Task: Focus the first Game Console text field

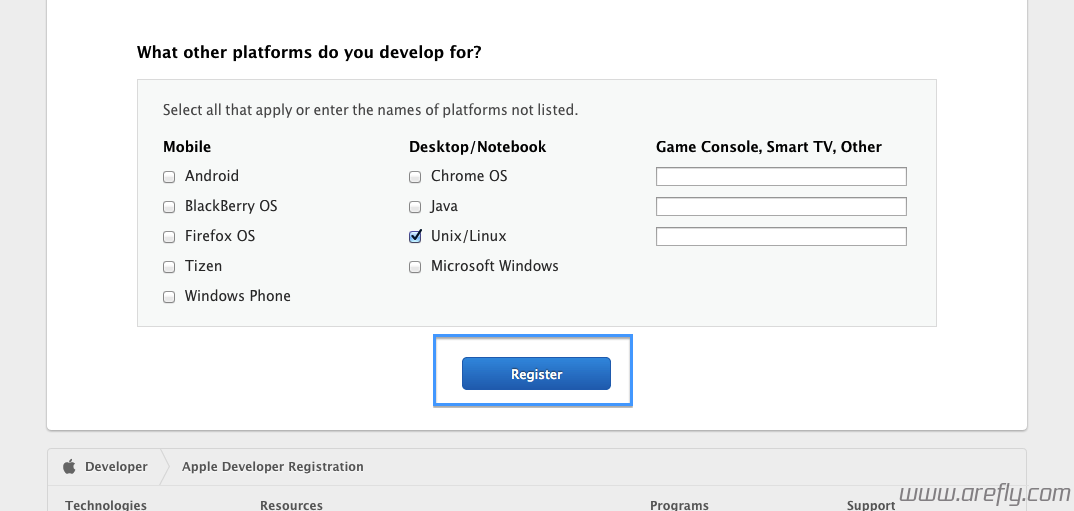Action: 781,177
